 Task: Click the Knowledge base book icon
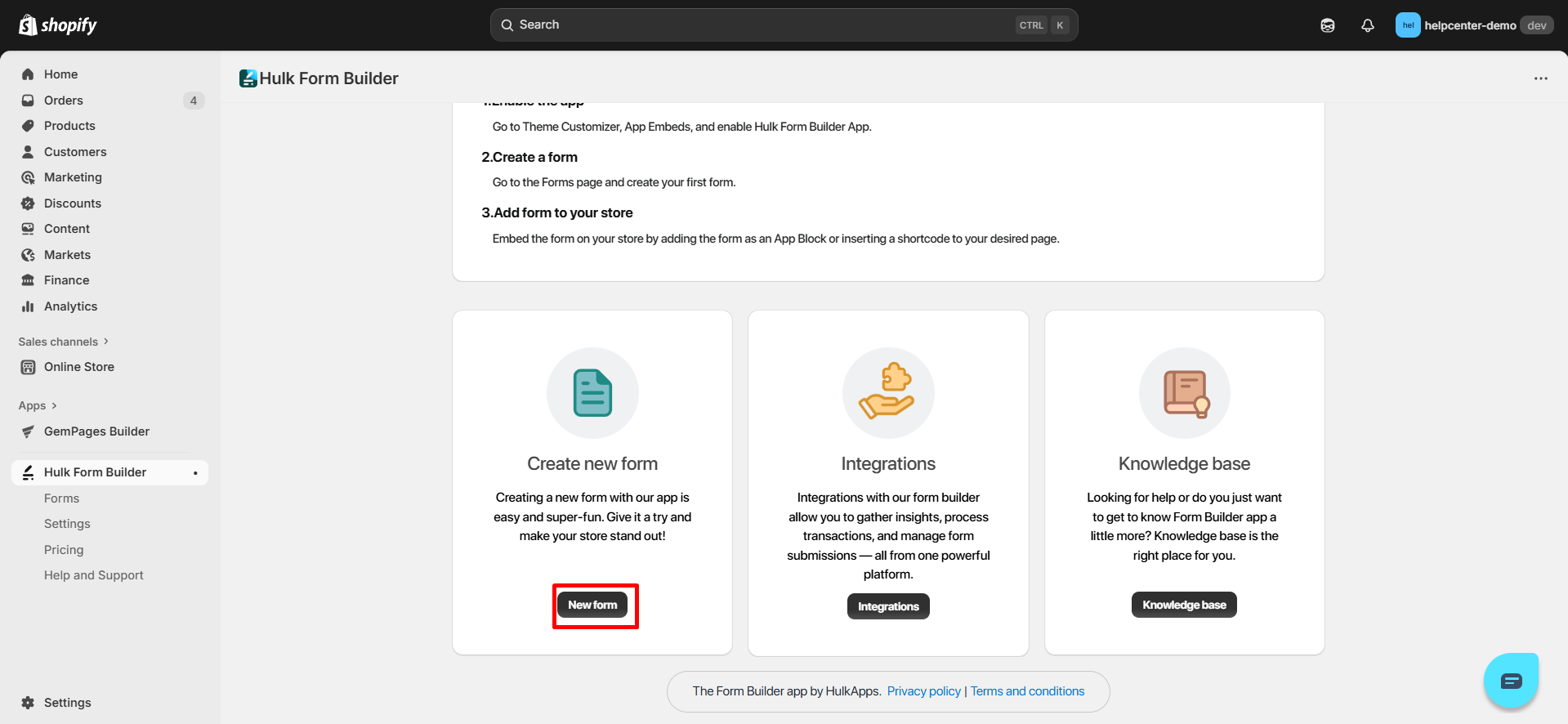click(x=1185, y=393)
